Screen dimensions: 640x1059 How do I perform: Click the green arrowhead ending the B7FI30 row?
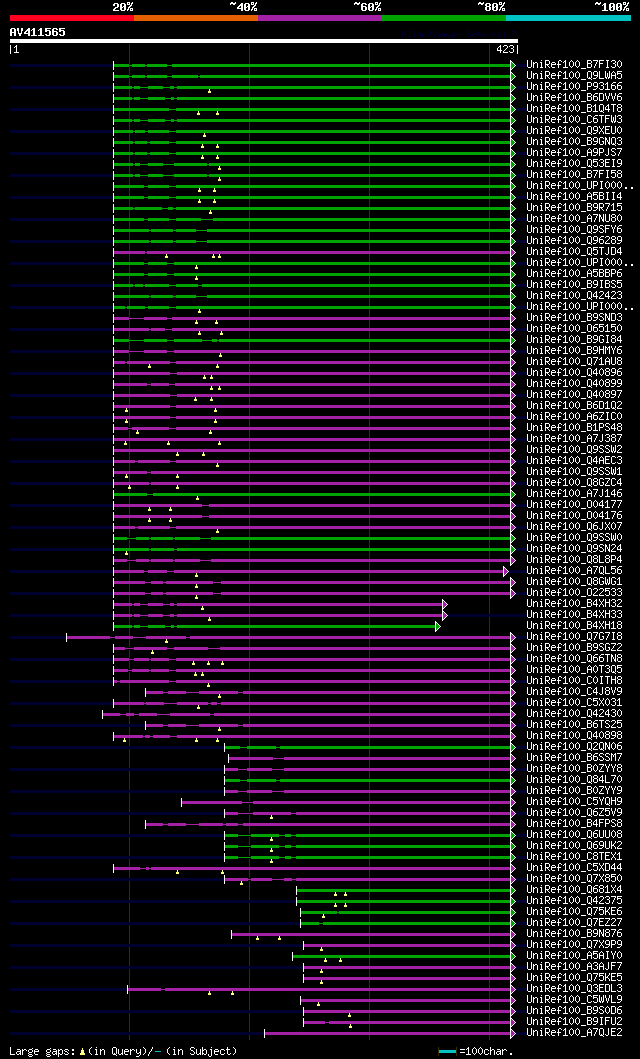513,65
